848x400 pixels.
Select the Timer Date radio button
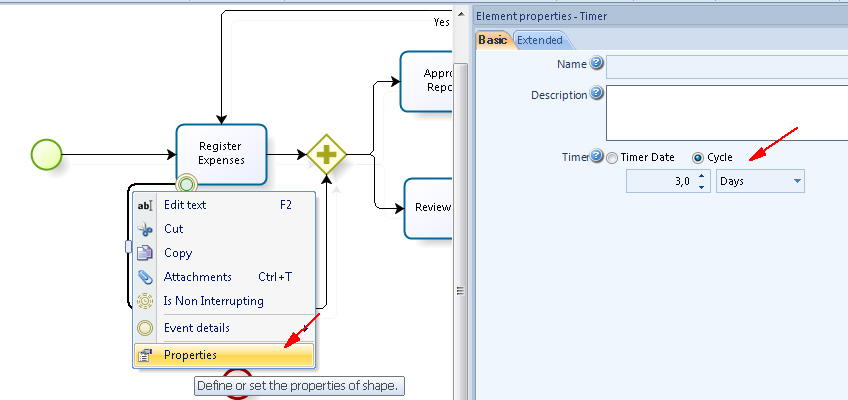click(612, 158)
